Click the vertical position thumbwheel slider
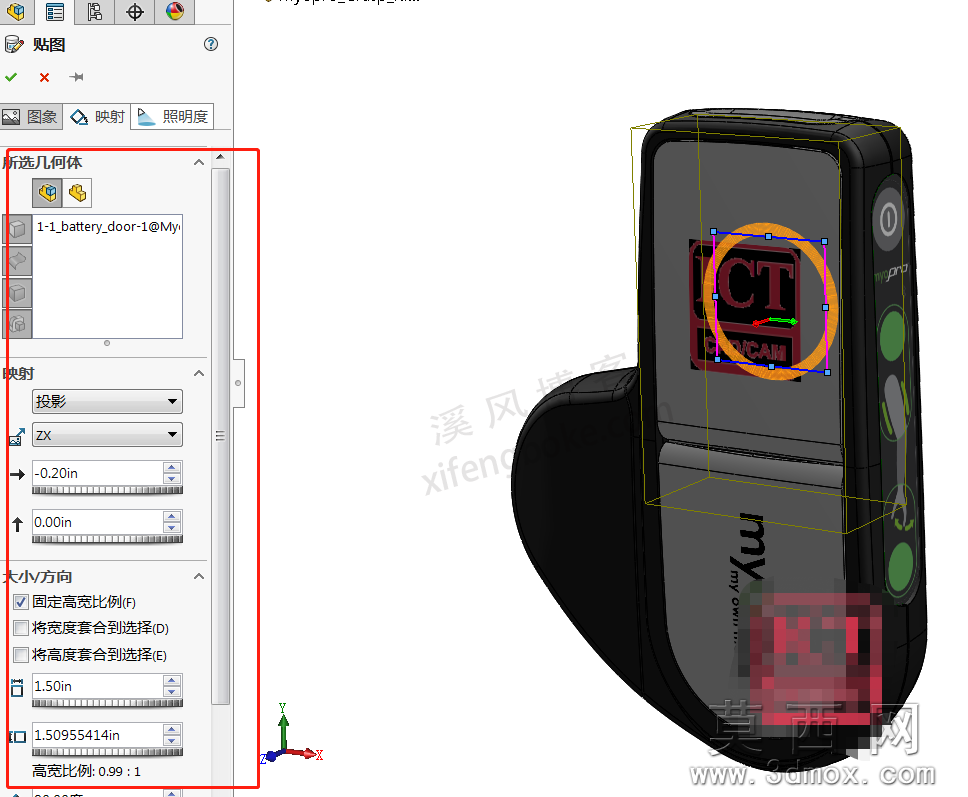This screenshot has width=968, height=797. tap(107, 539)
